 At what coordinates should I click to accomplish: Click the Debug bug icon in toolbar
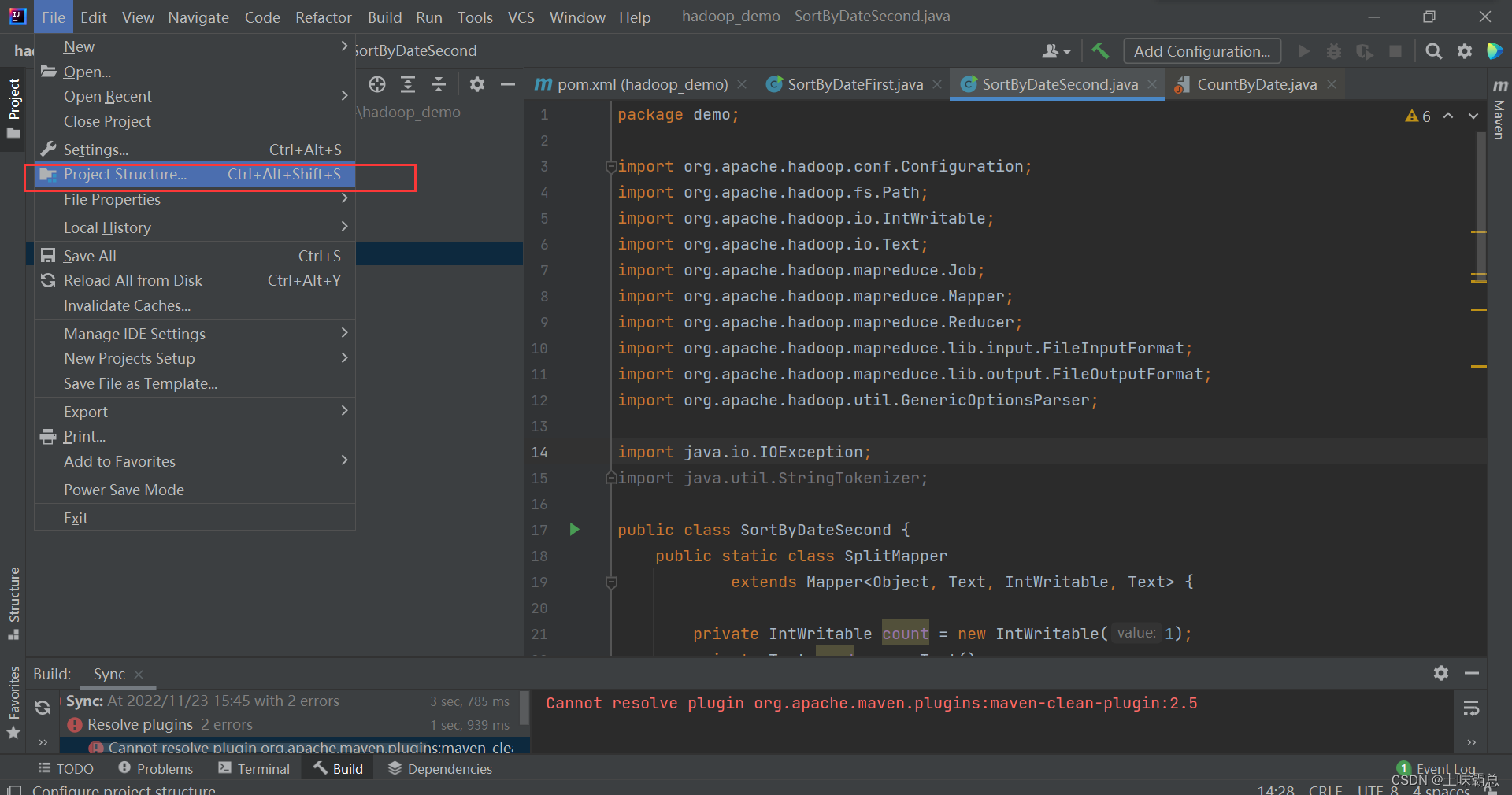1334,51
